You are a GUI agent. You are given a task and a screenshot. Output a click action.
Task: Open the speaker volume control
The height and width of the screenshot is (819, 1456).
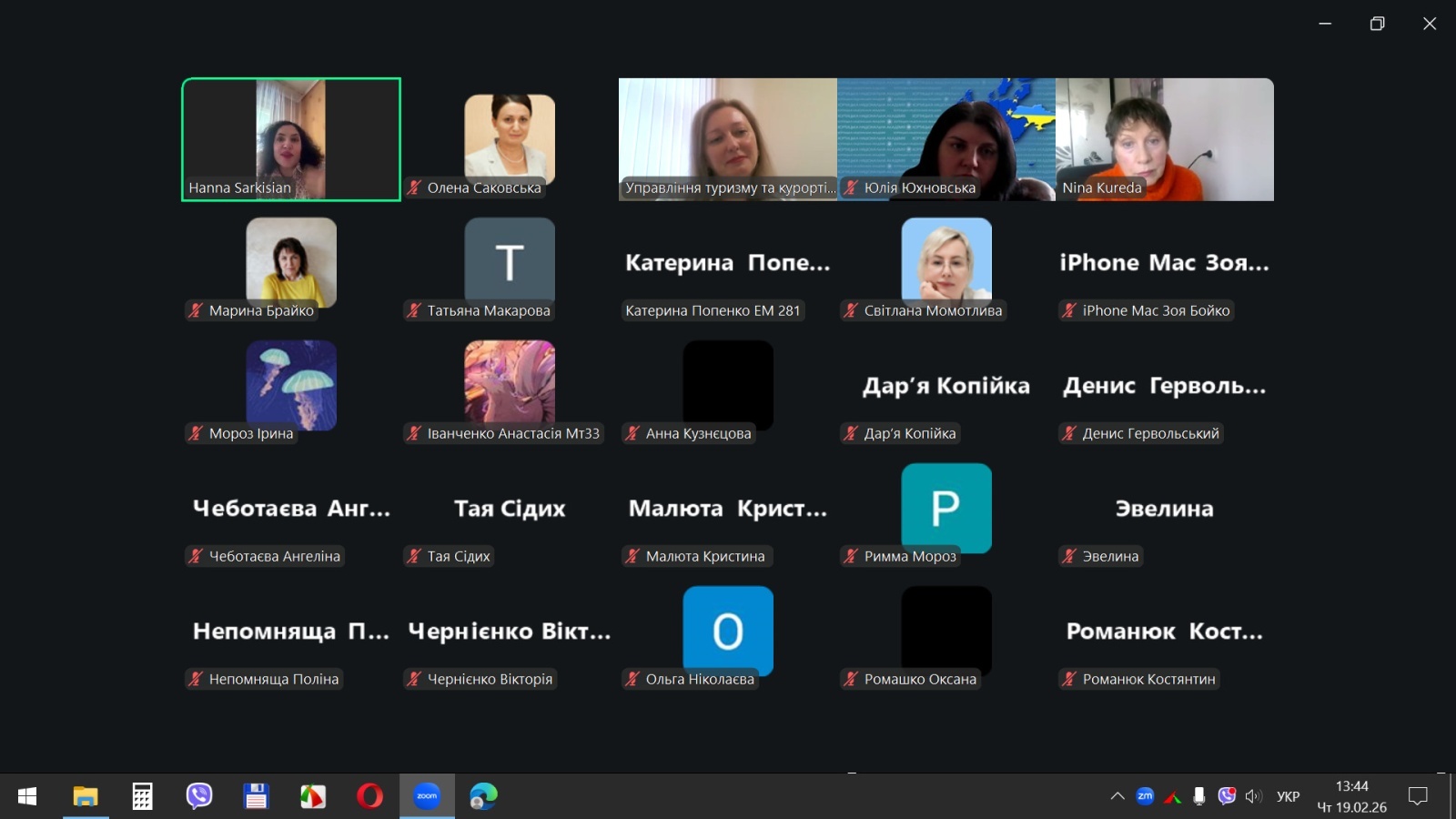pos(1254,796)
